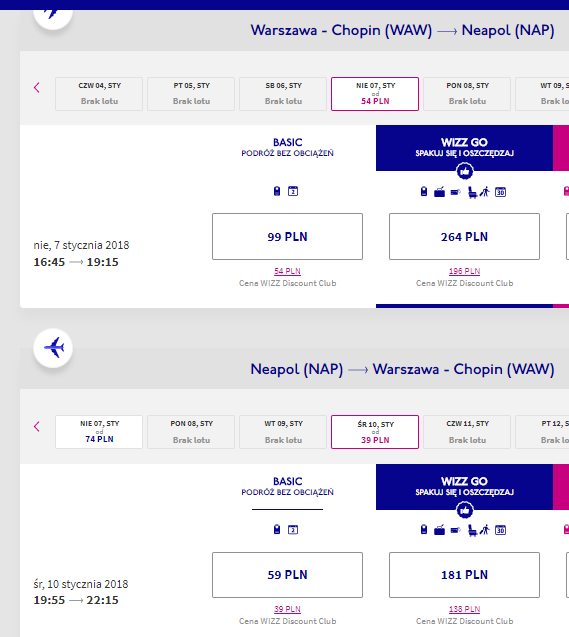Click the WIZZ GO thumbs-up badge on outbound flight

pyautogui.click(x=465, y=171)
